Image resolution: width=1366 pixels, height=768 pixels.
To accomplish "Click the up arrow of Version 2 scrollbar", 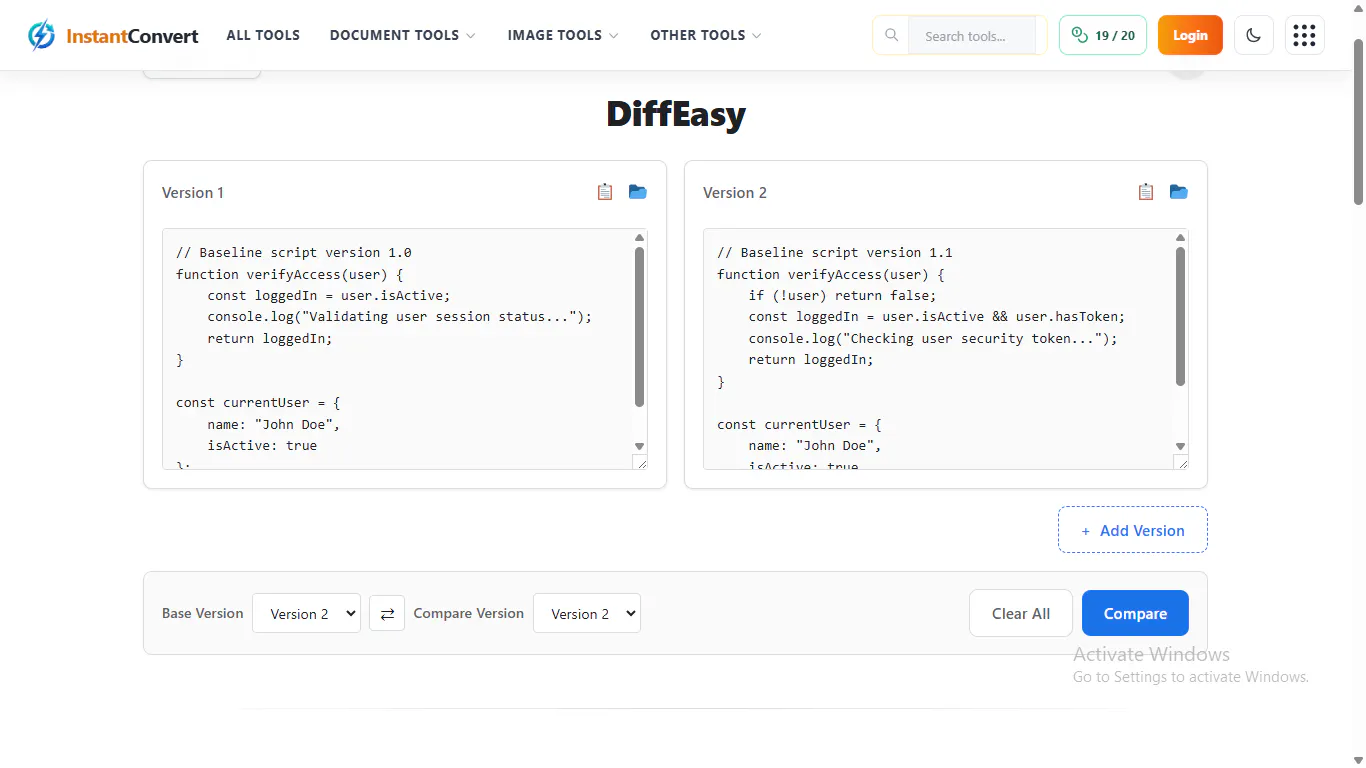I will pos(1181,237).
